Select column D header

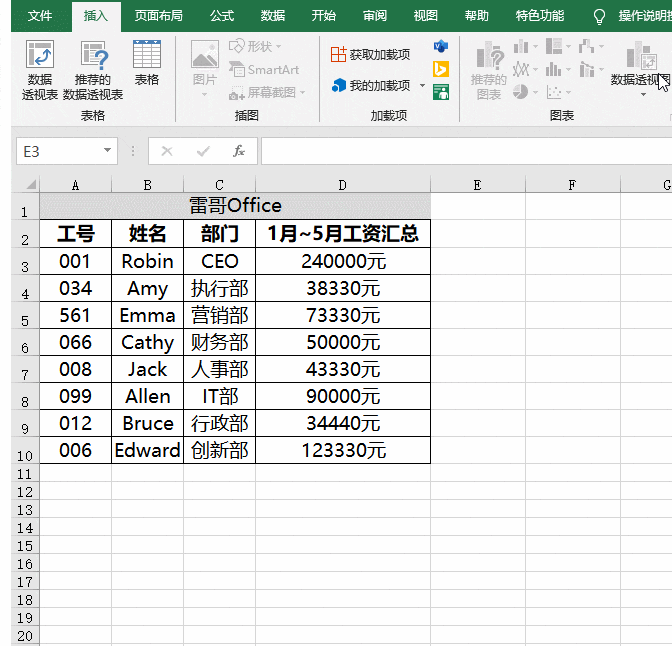[343, 185]
